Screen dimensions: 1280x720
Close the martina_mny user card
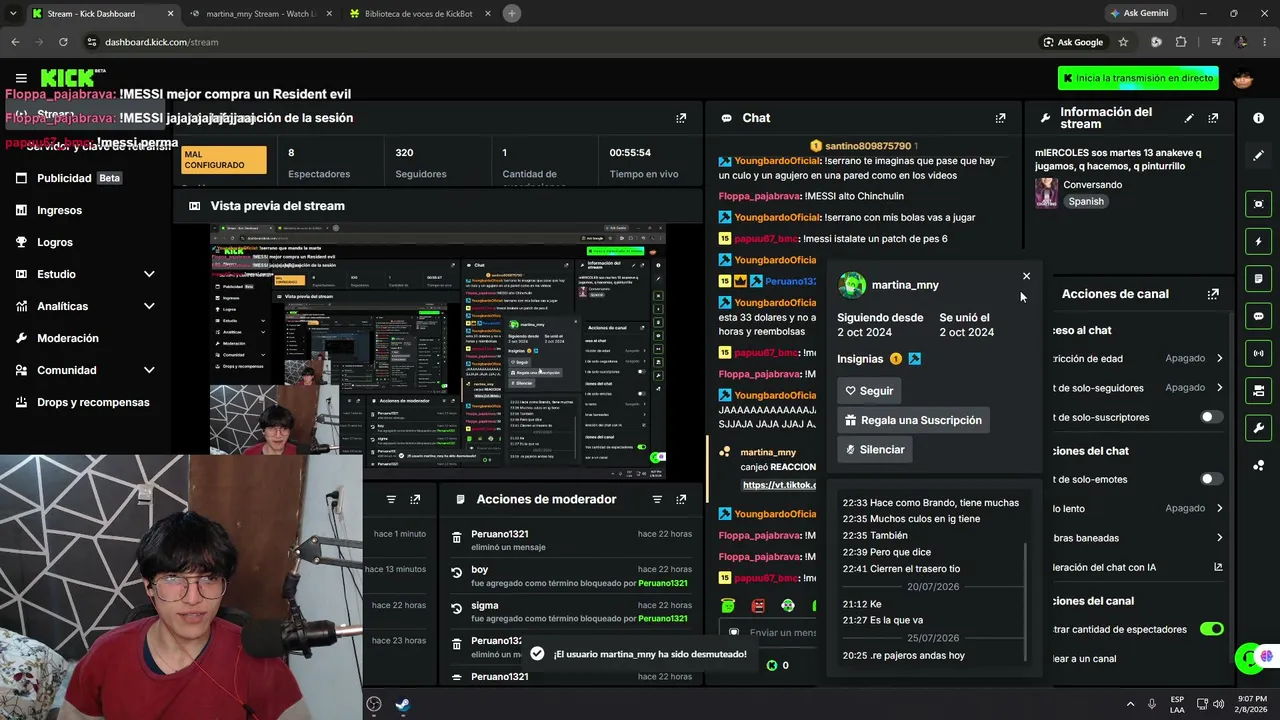click(1026, 276)
